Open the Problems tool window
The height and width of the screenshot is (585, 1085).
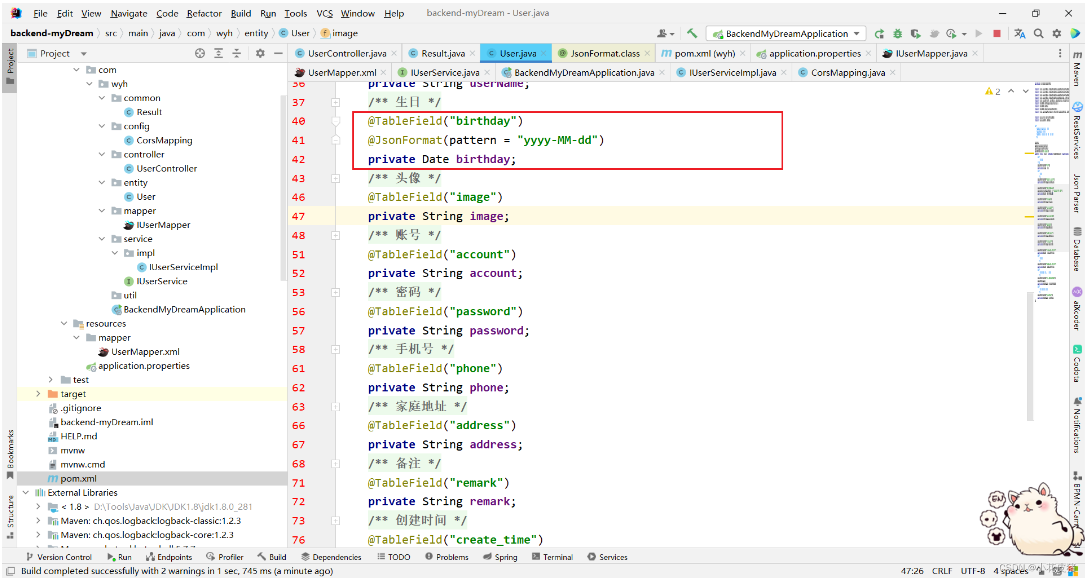point(446,557)
